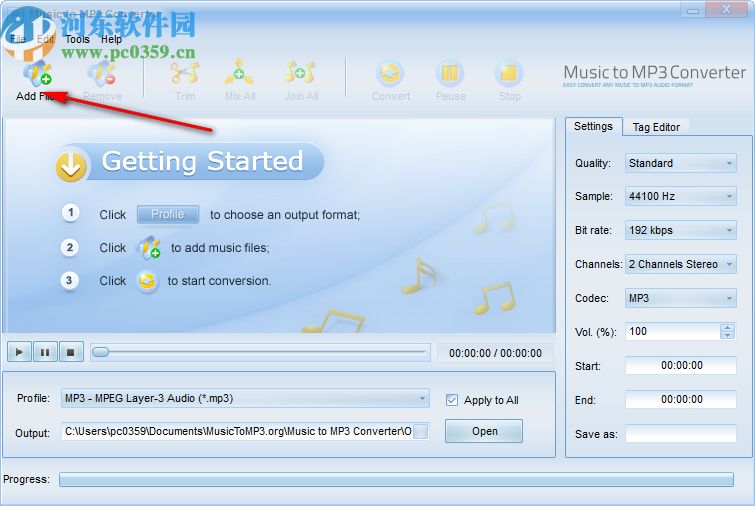Click the browse button beside the Output path
This screenshot has height=506, width=755.
click(x=420, y=431)
